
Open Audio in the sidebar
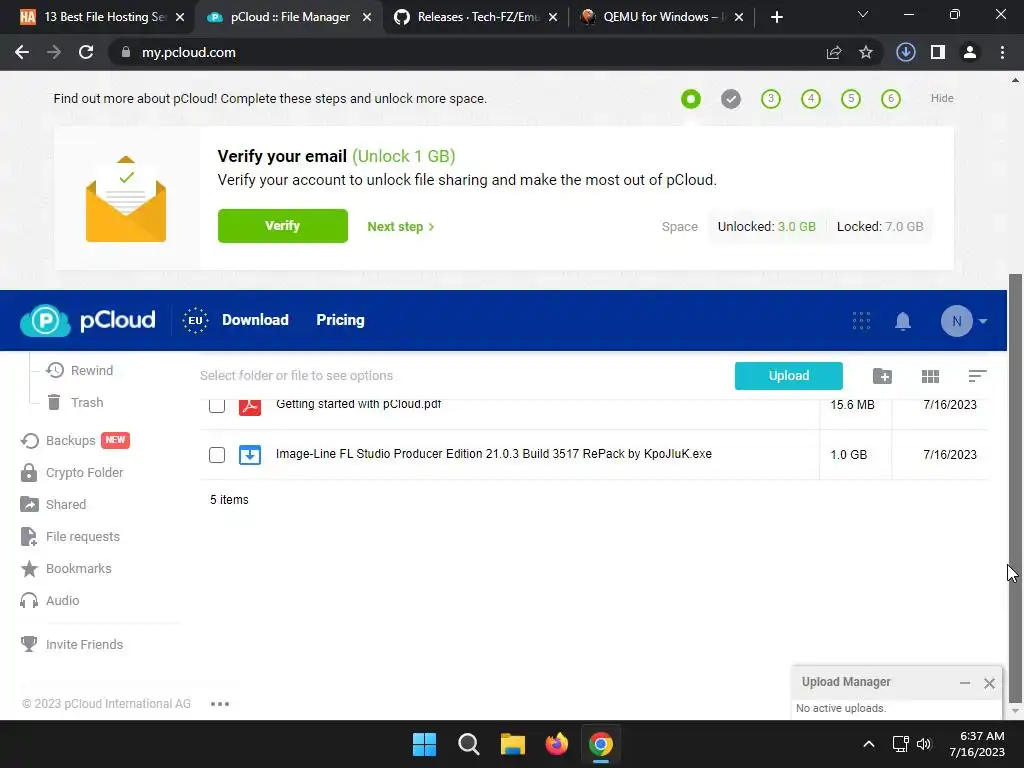point(50,600)
